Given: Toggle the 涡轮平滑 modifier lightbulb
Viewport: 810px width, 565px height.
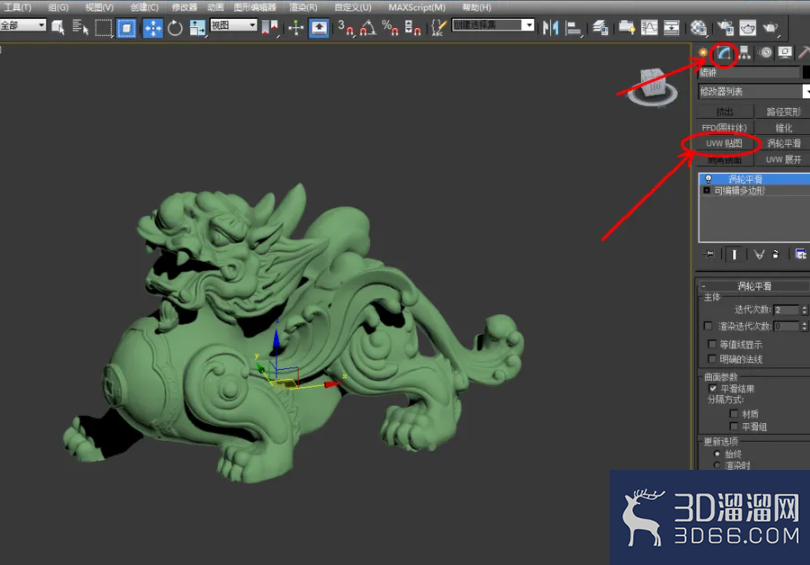Looking at the screenshot, I should point(708,179).
